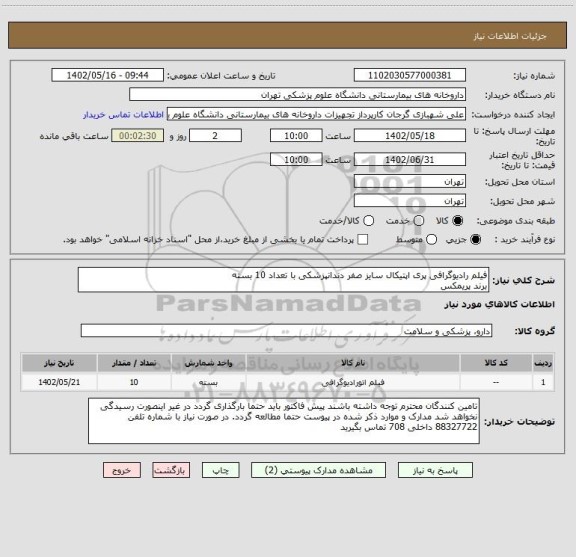This screenshot has height=557, width=576.
Task: Select the خدمت radio button
Action: pyautogui.click(x=419, y=220)
